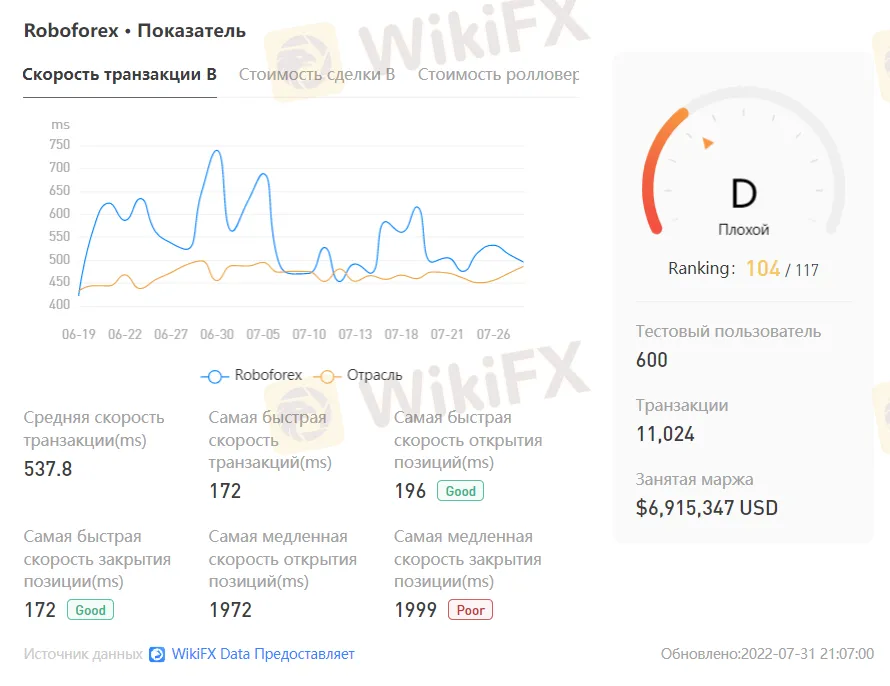Click the ranking number 104
Viewport: 890px width, 686px height.
click(x=763, y=268)
